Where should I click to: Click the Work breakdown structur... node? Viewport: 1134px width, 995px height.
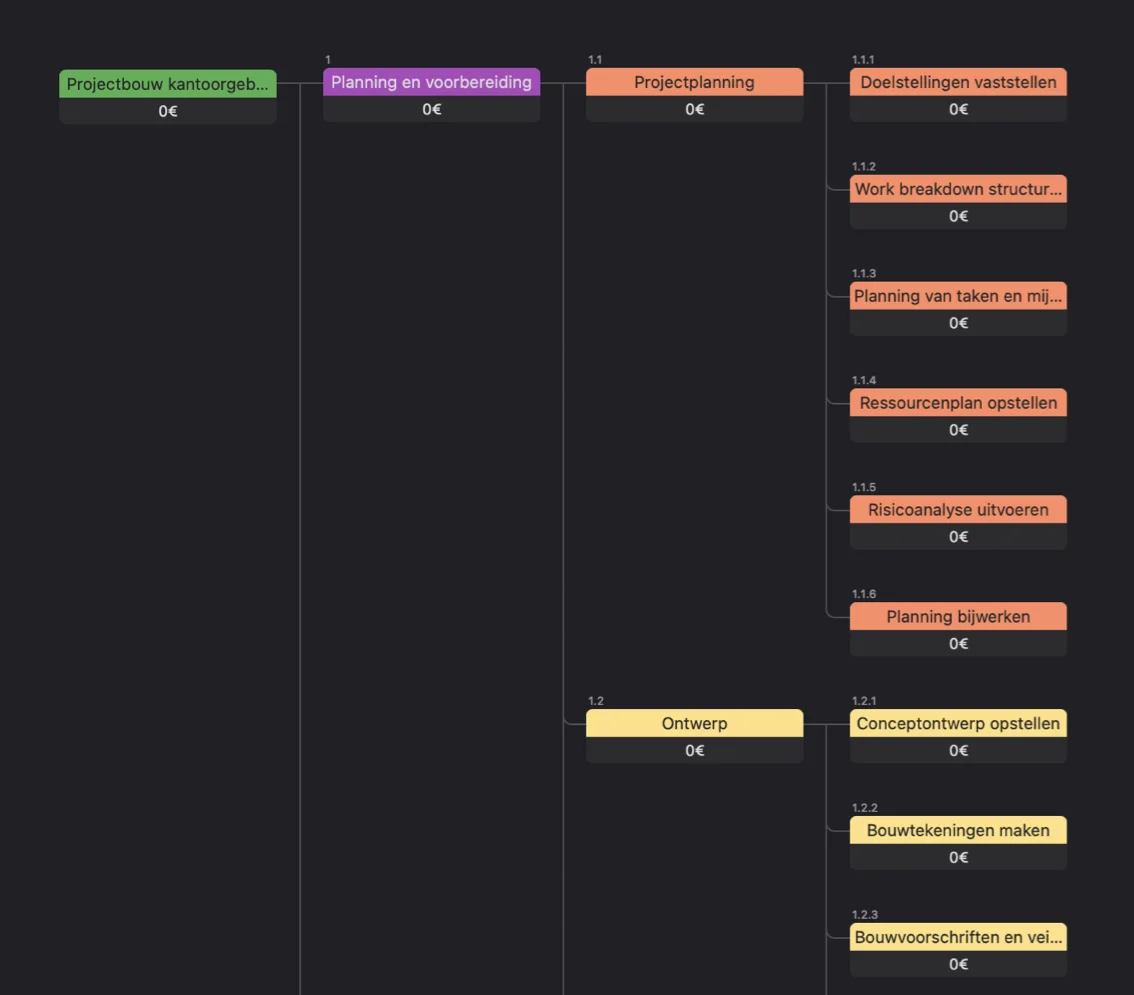point(958,189)
